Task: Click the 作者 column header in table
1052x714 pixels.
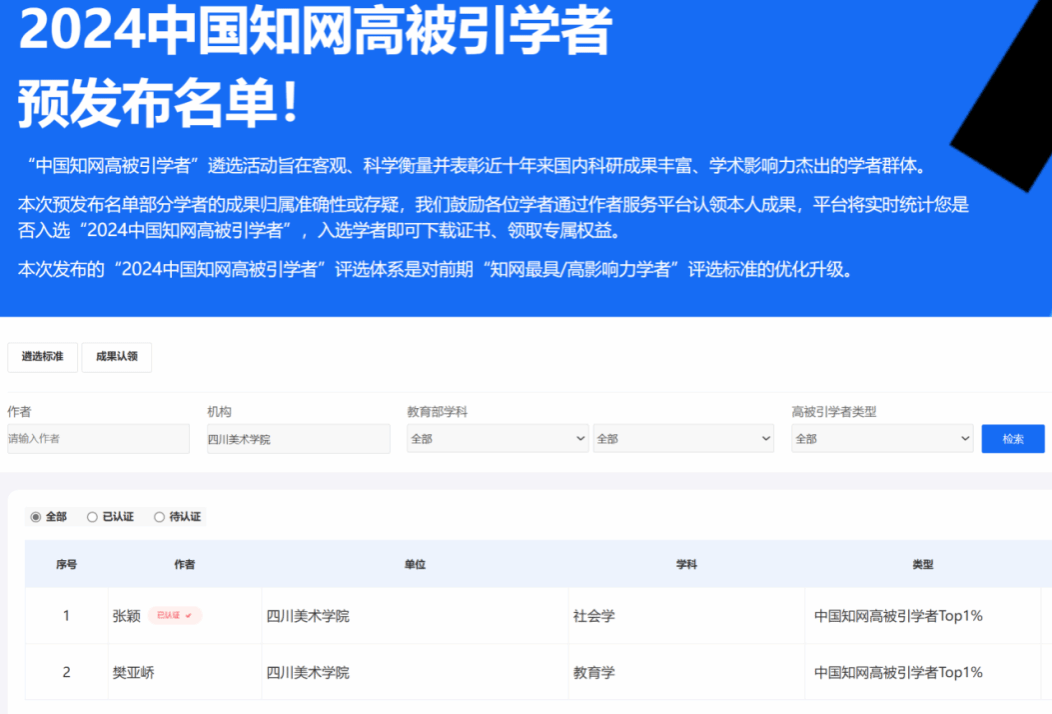Action: pyautogui.click(x=185, y=565)
